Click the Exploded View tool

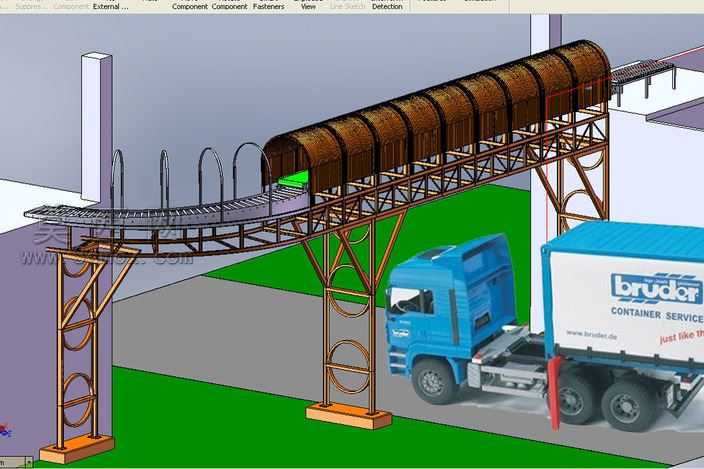point(308,5)
